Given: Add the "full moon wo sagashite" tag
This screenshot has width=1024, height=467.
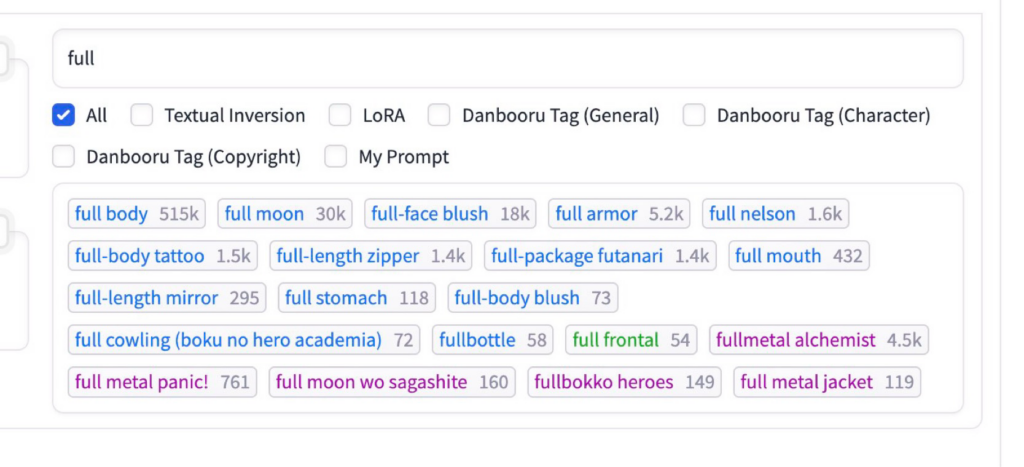Looking at the screenshot, I should point(392,382).
